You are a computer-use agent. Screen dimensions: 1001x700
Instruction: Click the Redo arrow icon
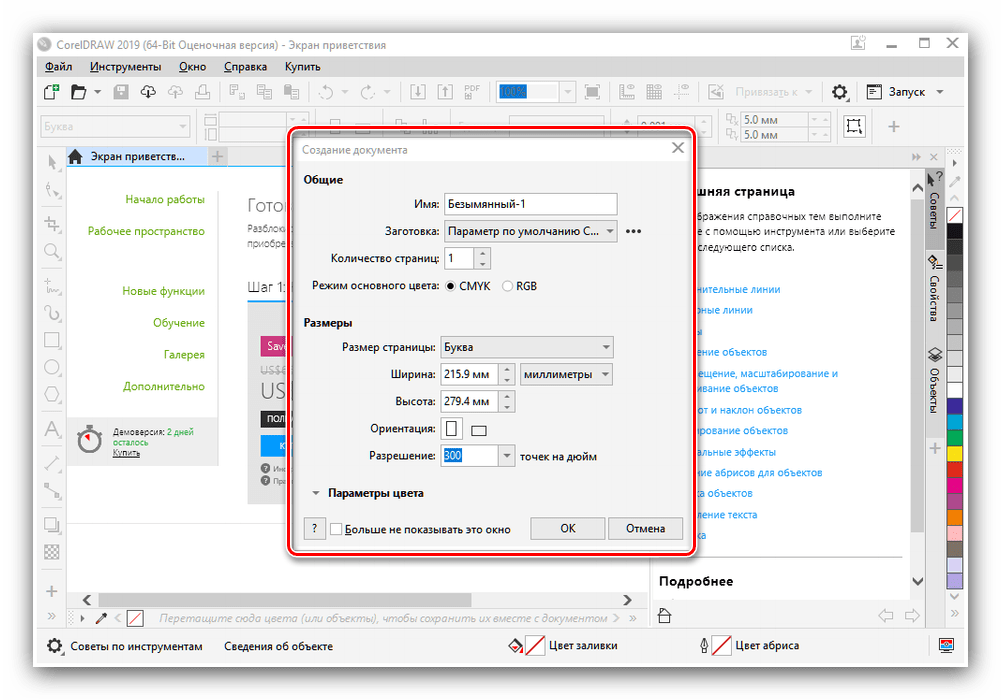[368, 93]
